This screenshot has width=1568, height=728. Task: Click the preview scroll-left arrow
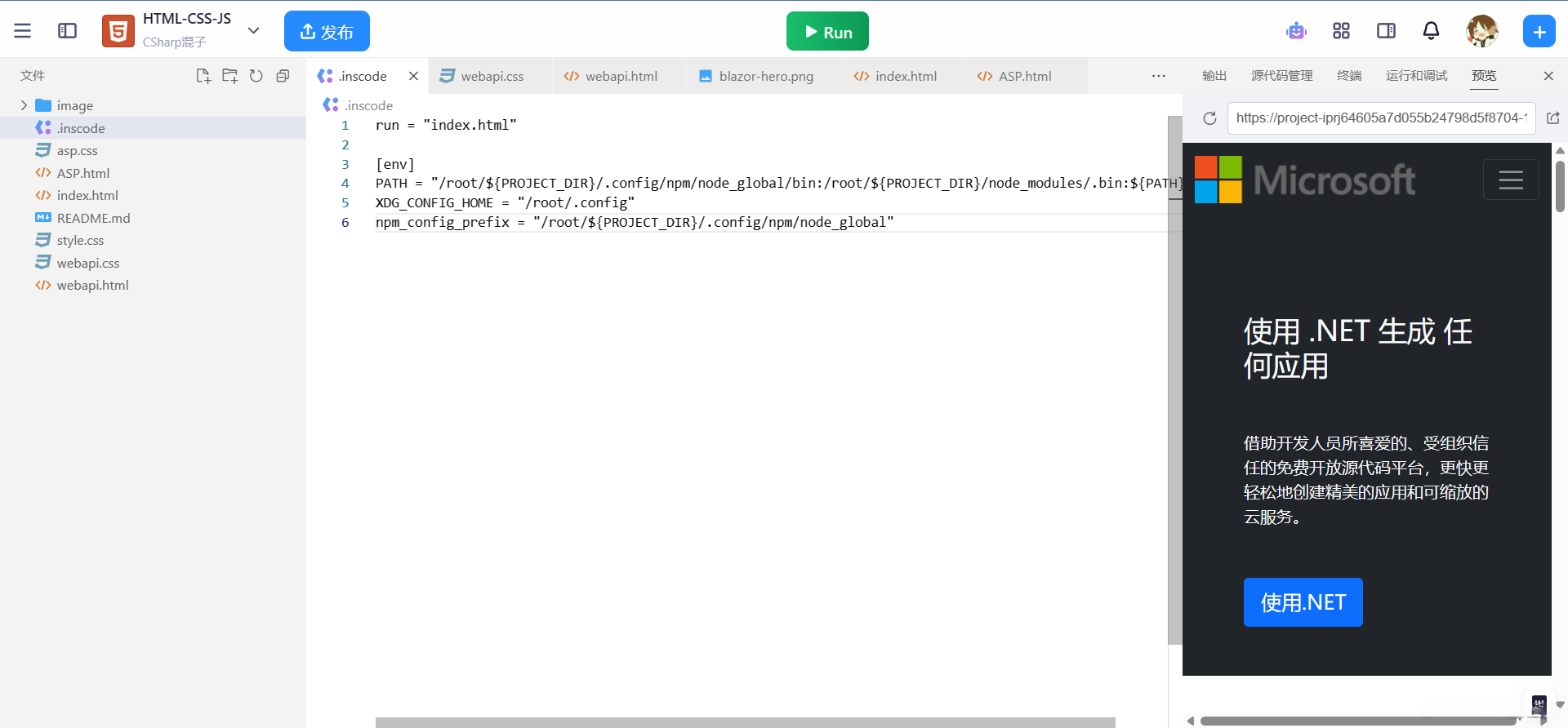pos(1191,721)
